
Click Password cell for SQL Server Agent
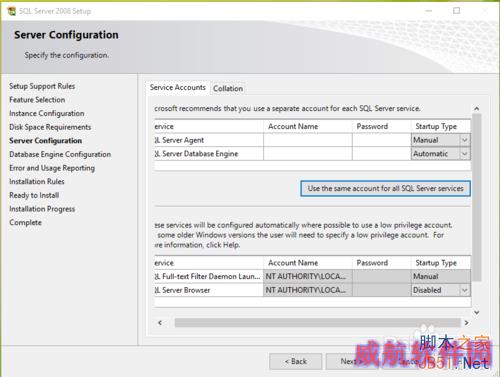[x=382, y=140]
